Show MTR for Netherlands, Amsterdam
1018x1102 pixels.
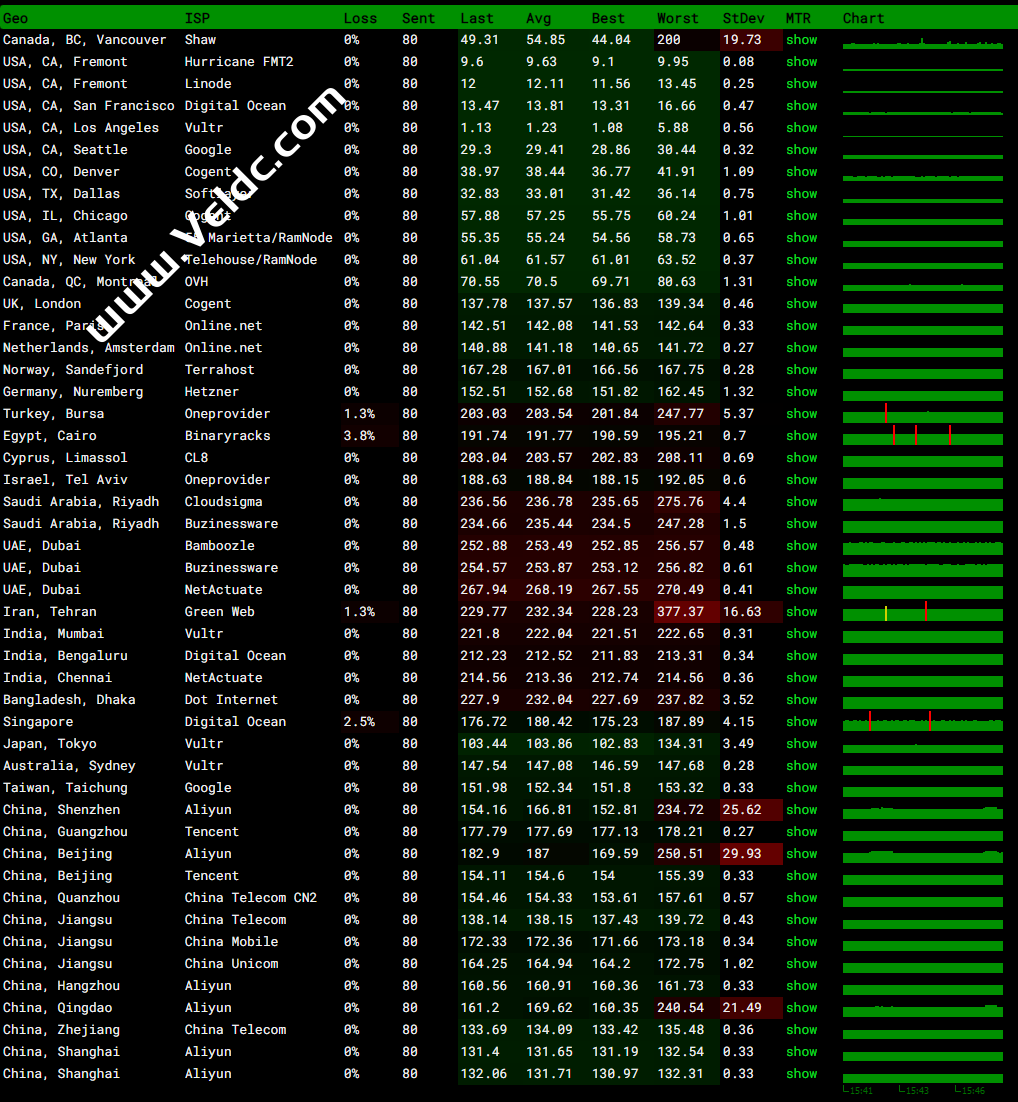pos(801,348)
